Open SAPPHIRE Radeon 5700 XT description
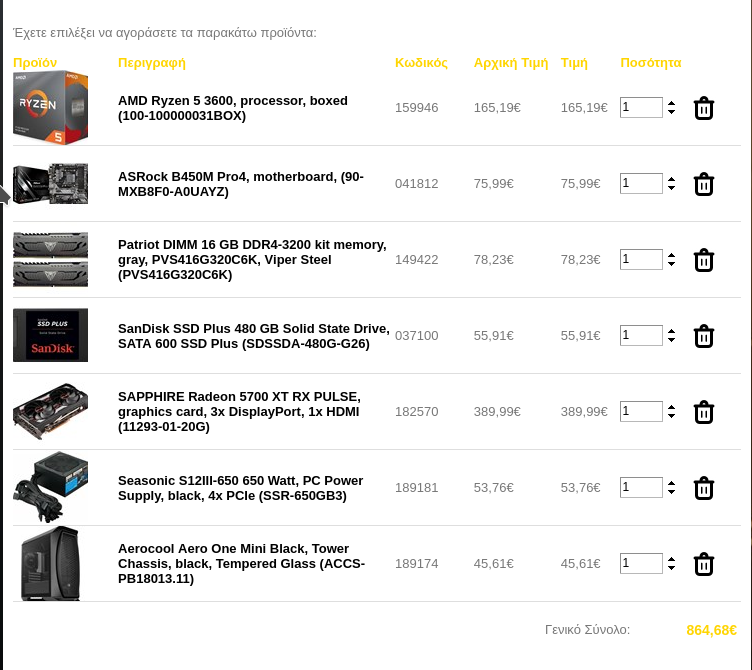The width and height of the screenshot is (752, 670). 239,411
